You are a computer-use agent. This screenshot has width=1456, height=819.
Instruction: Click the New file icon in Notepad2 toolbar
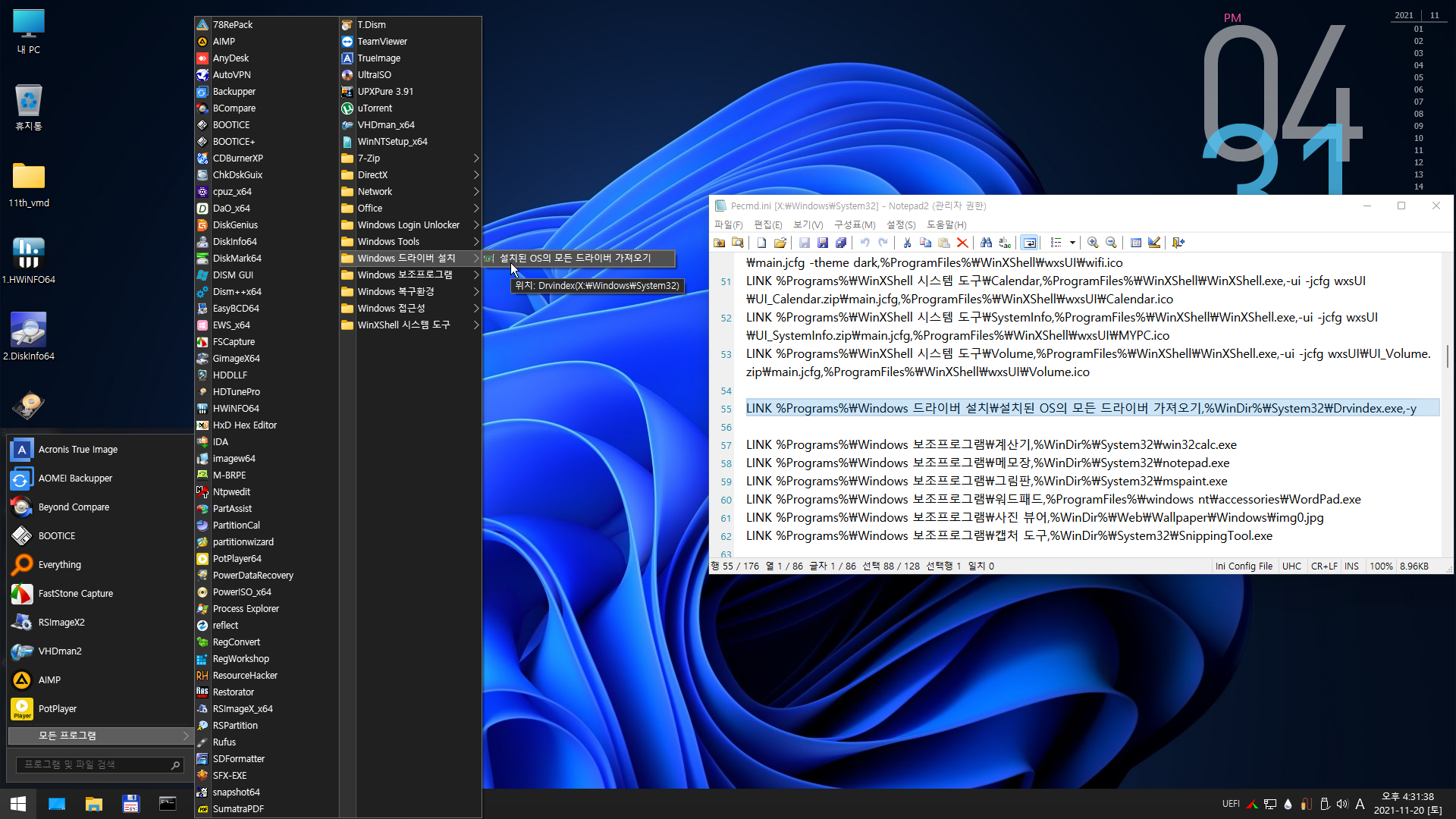(x=761, y=243)
